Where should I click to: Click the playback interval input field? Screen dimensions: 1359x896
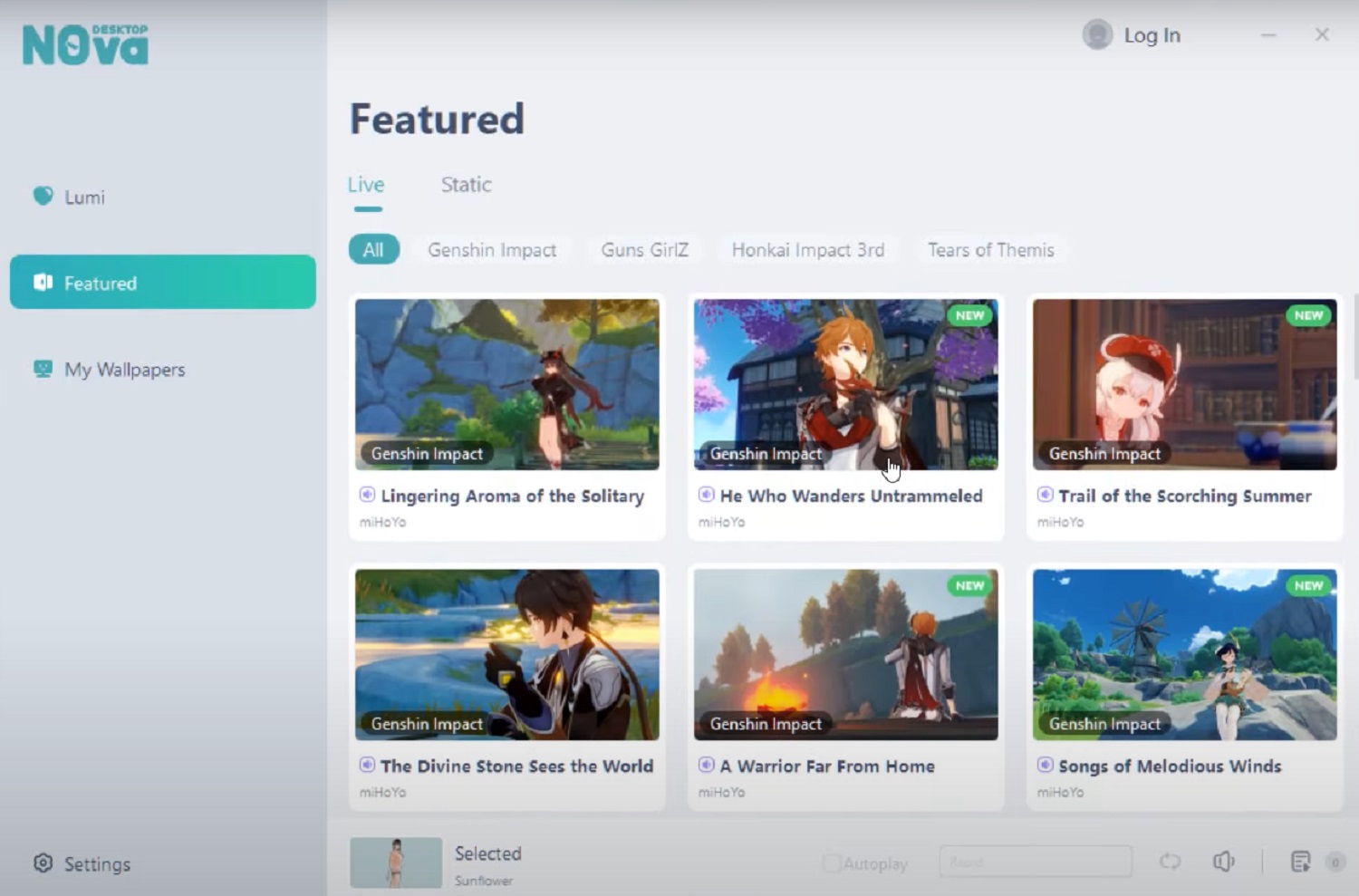(1036, 862)
